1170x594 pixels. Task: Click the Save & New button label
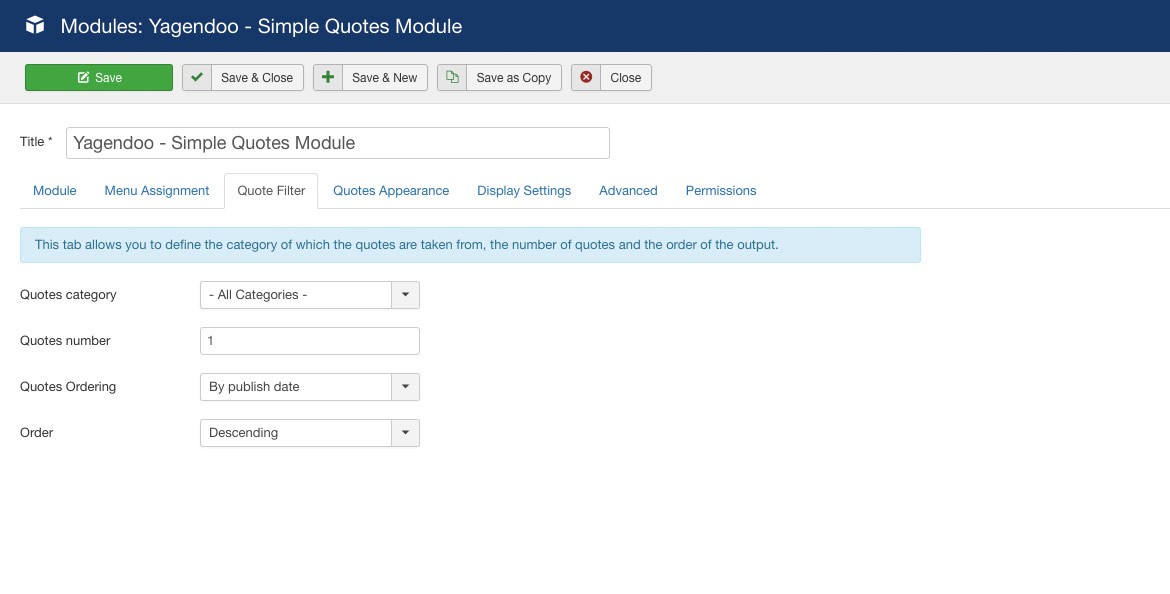pos(384,78)
